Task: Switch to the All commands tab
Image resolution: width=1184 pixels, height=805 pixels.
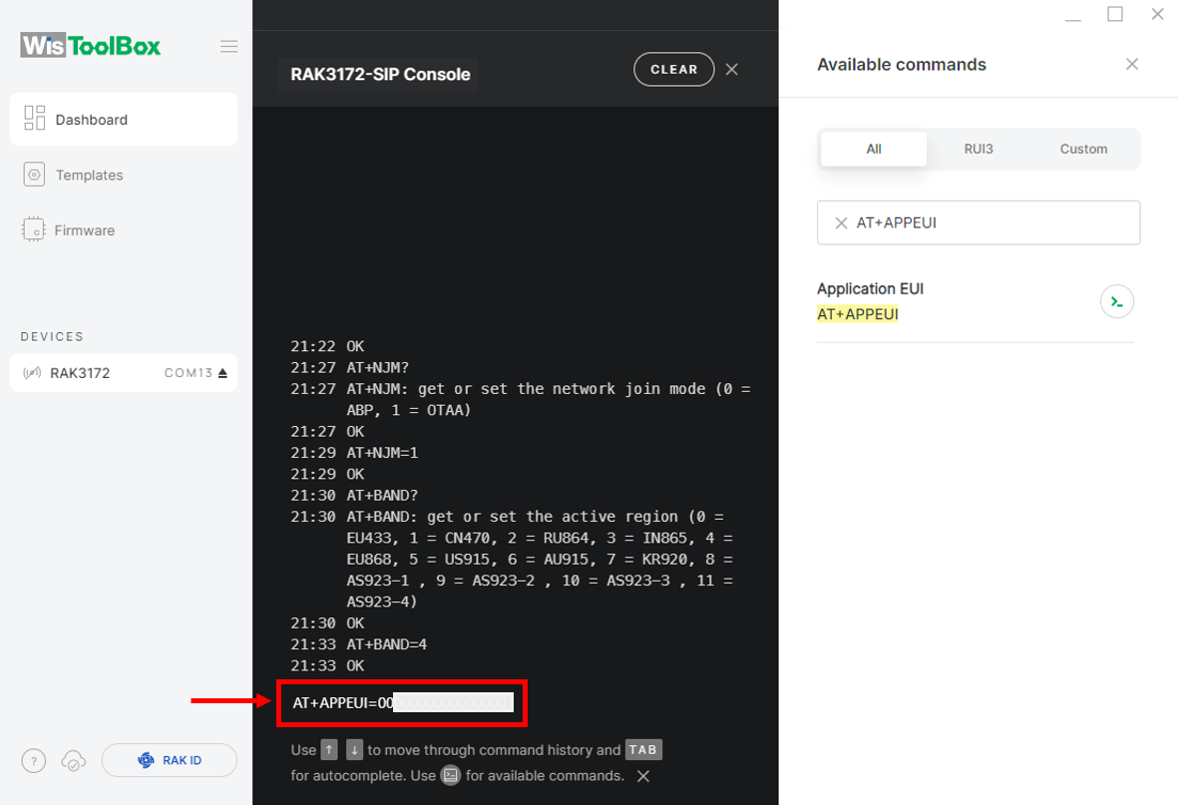Action: point(874,149)
